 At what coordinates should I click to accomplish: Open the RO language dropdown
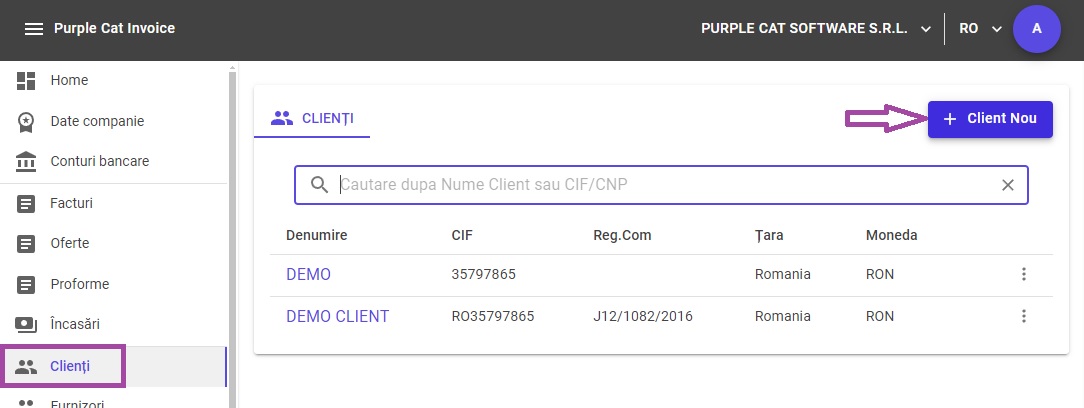[x=980, y=28]
